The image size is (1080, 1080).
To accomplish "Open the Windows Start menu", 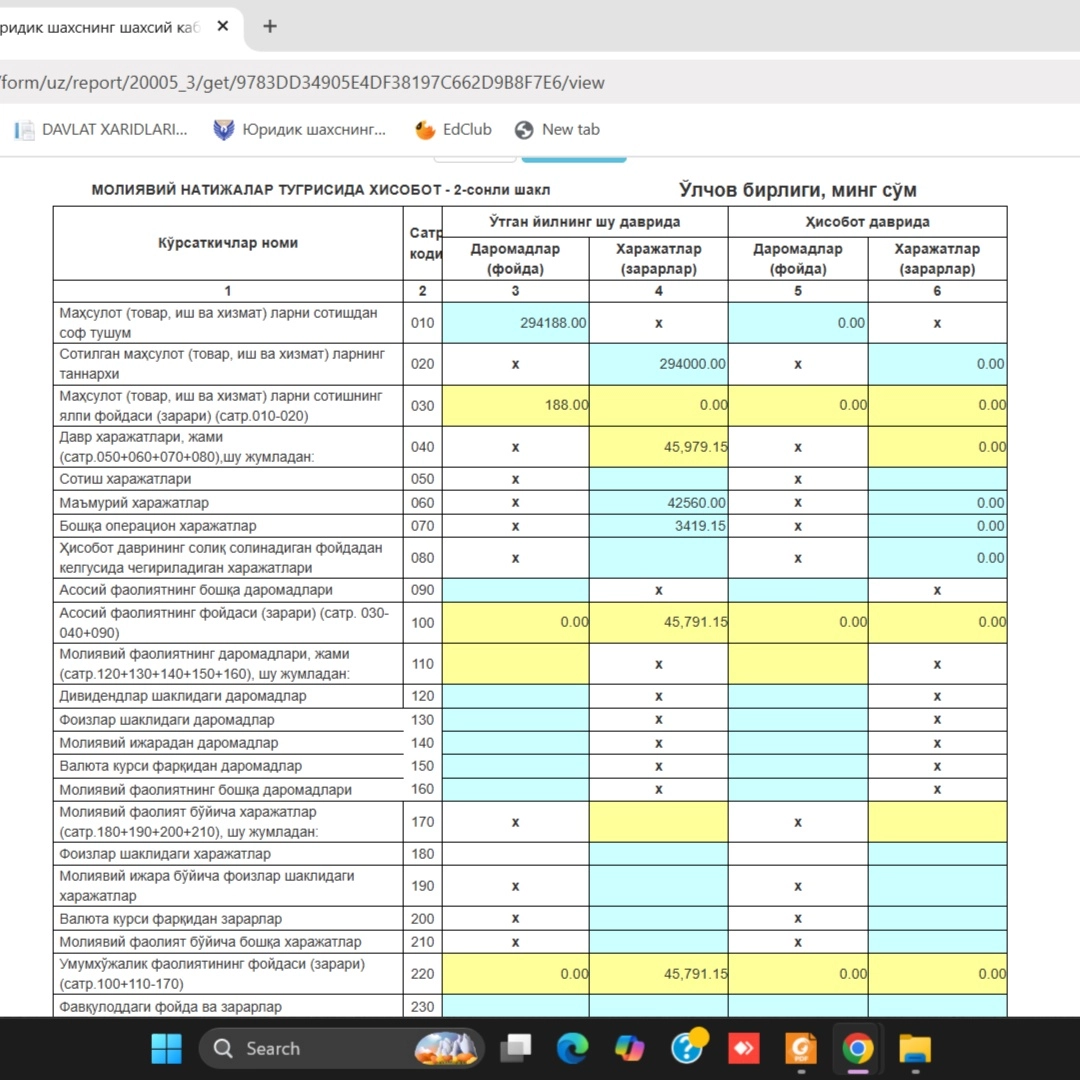I will [167, 1048].
